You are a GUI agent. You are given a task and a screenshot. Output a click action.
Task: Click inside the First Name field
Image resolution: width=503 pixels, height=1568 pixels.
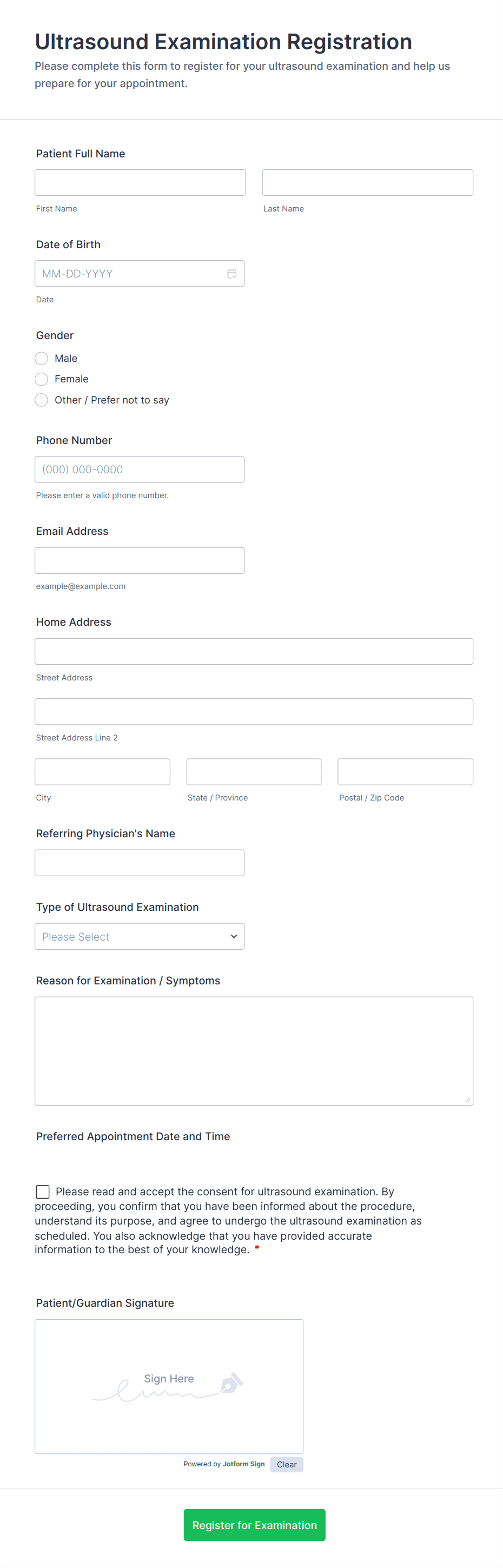click(x=140, y=182)
